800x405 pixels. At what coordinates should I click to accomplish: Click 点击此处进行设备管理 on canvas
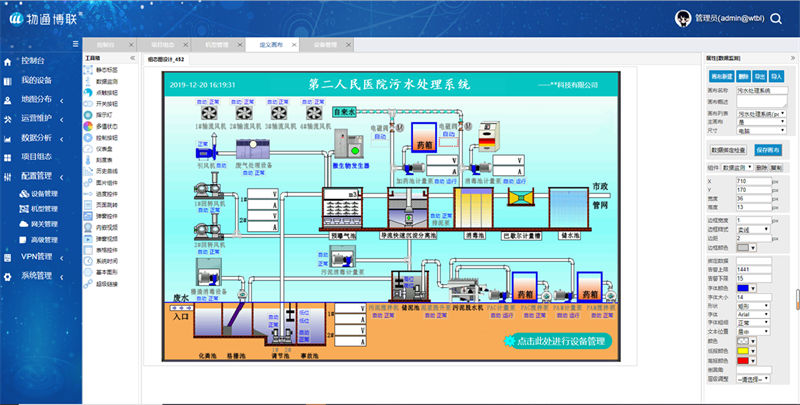click(x=559, y=341)
